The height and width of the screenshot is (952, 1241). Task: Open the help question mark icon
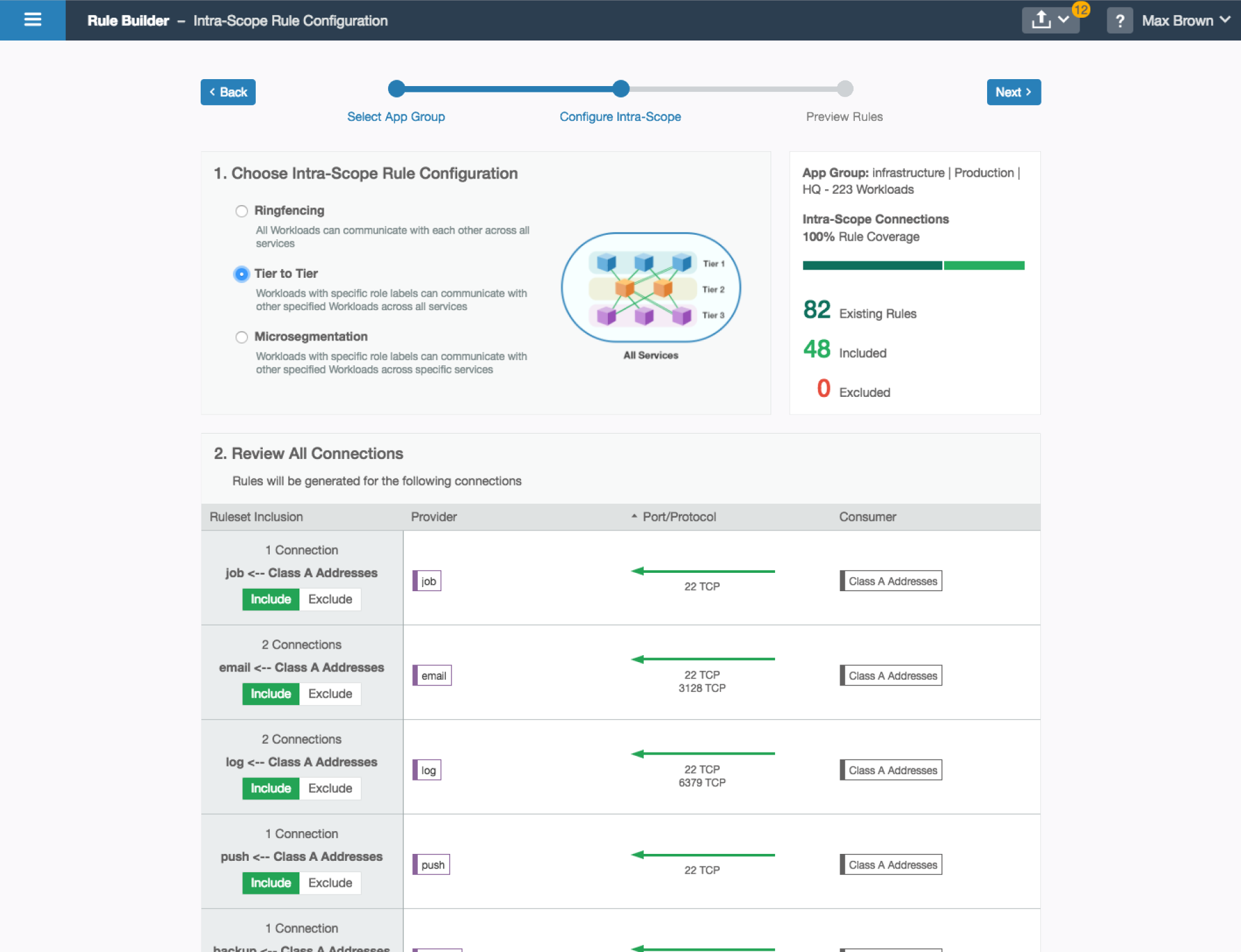coord(1119,21)
